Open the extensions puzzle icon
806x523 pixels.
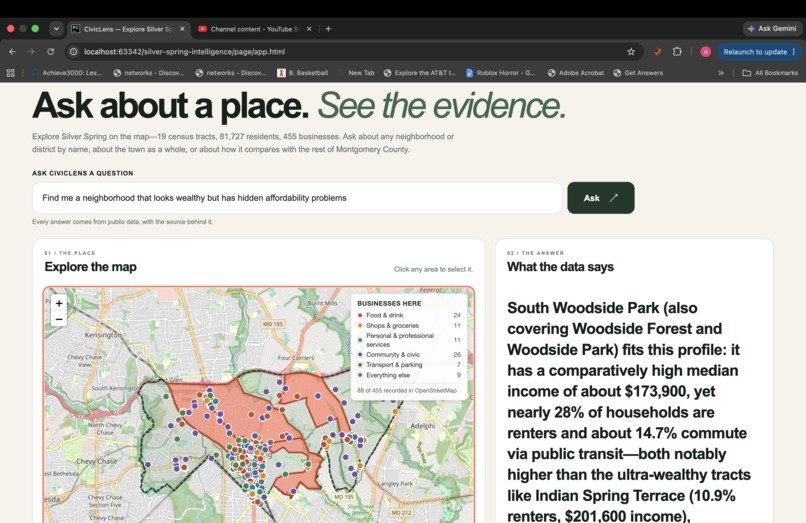point(677,51)
